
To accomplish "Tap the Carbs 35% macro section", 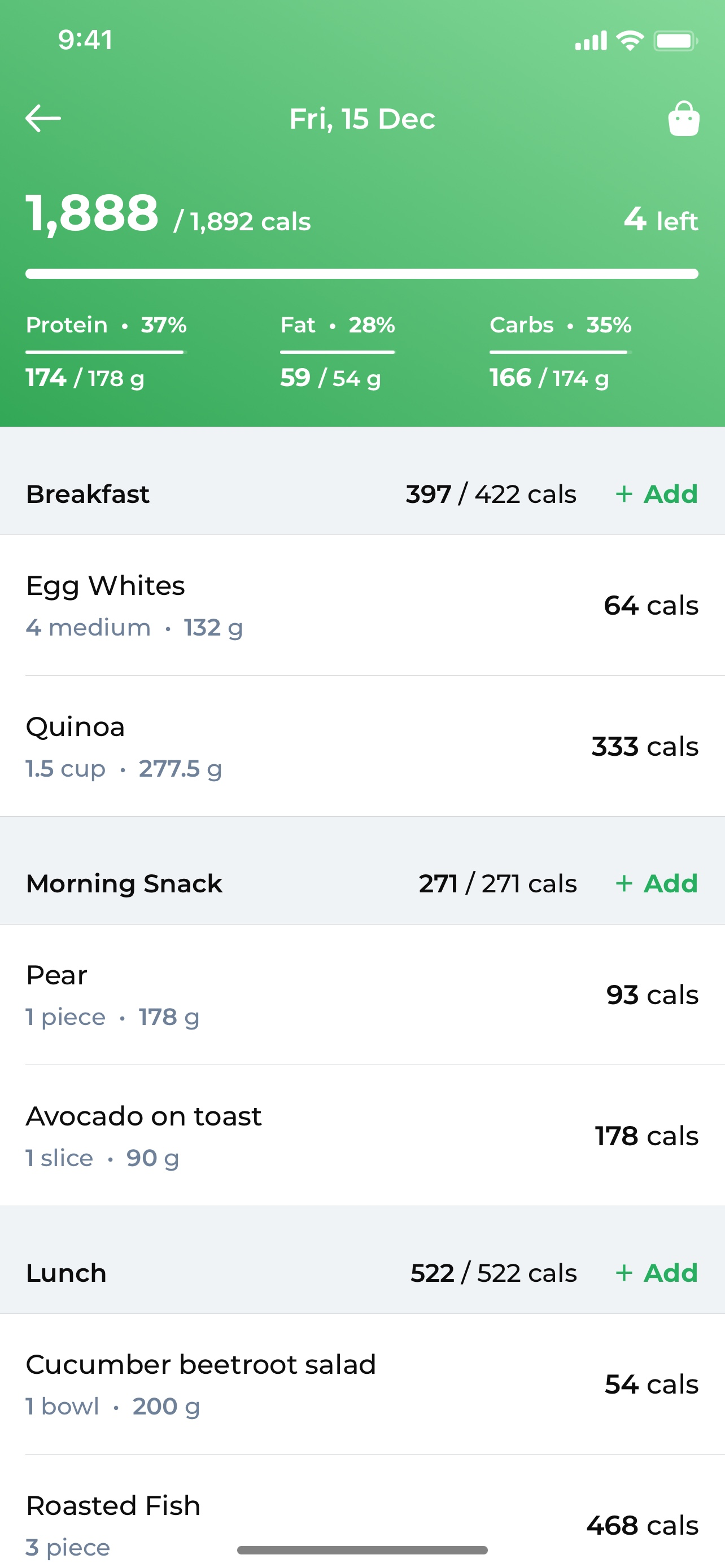I will tap(561, 351).
